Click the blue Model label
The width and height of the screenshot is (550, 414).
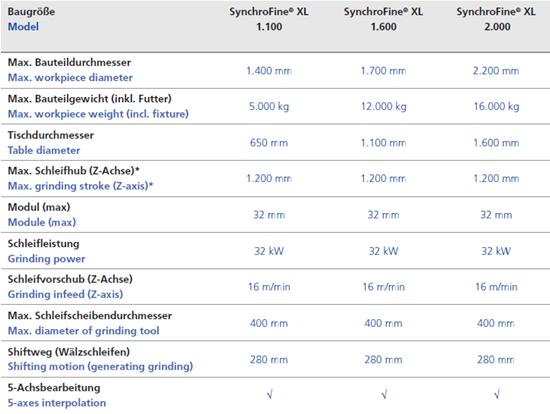pos(23,27)
